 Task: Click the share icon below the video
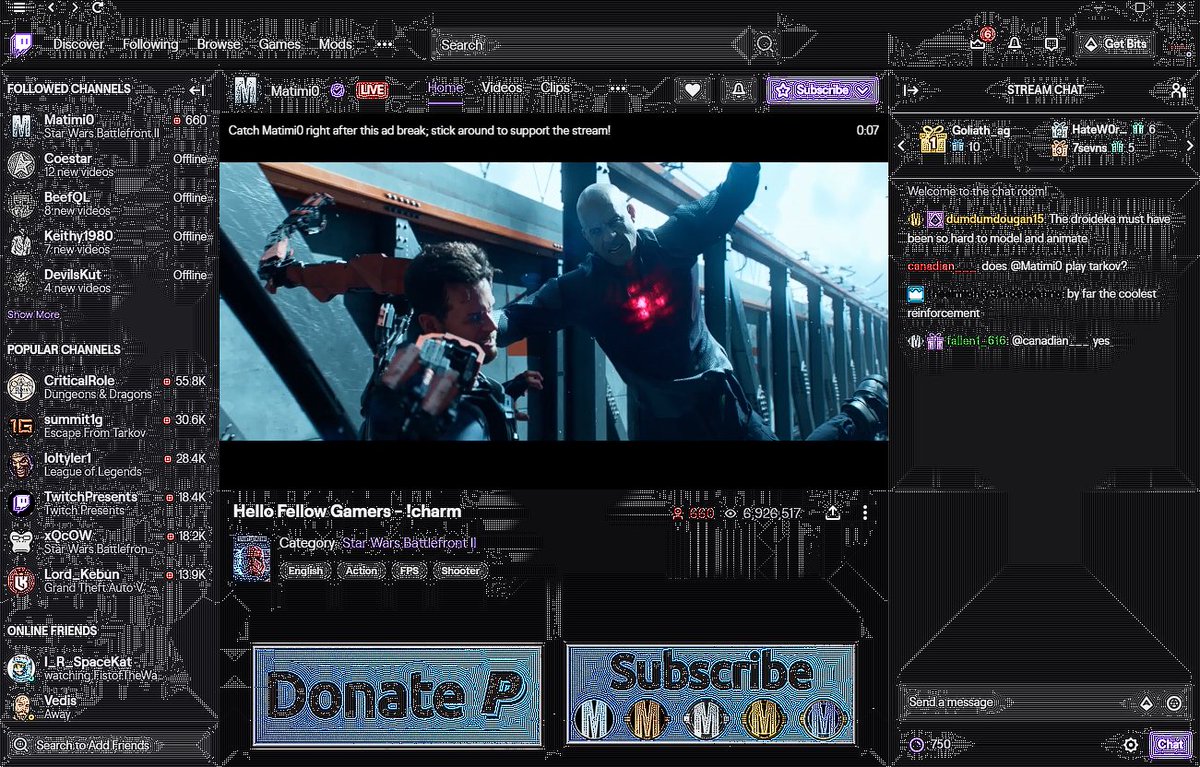point(832,512)
